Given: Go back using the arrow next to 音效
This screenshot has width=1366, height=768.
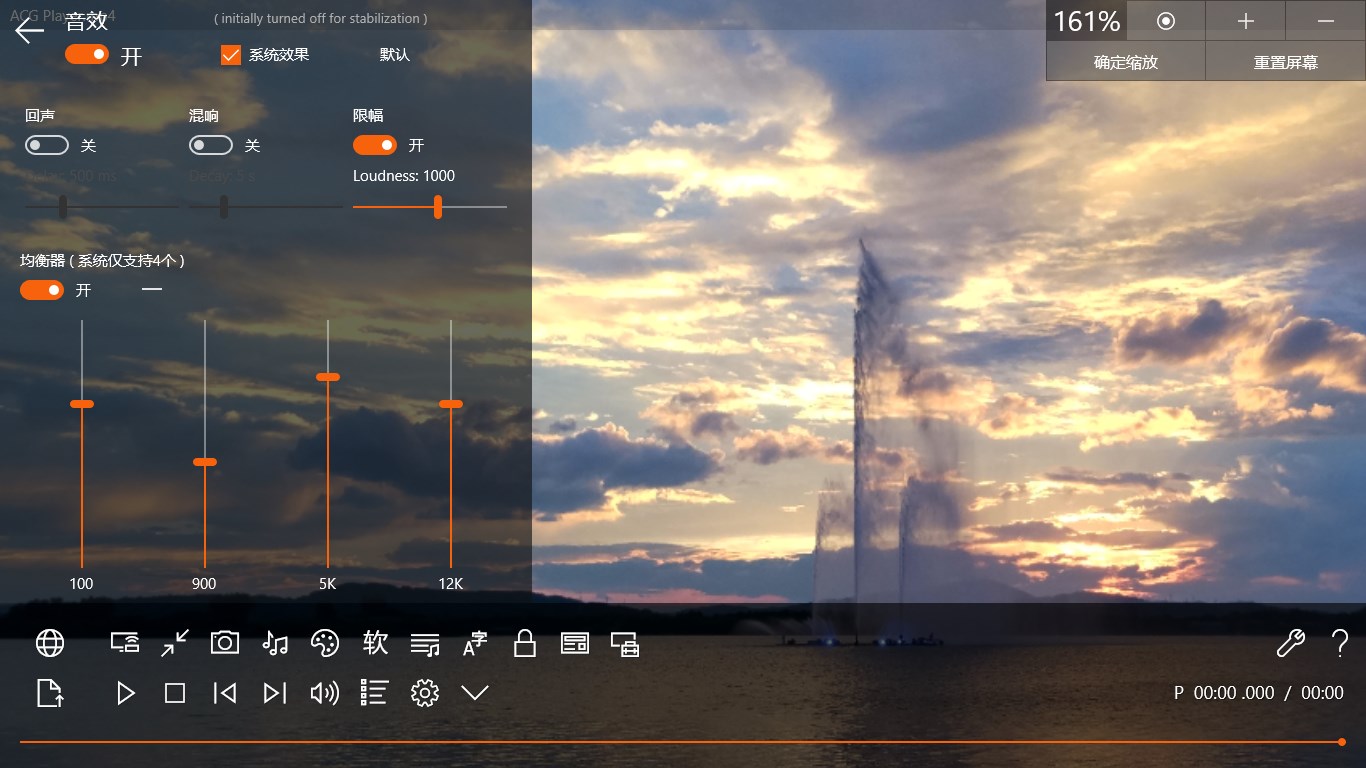Looking at the screenshot, I should (30, 30).
